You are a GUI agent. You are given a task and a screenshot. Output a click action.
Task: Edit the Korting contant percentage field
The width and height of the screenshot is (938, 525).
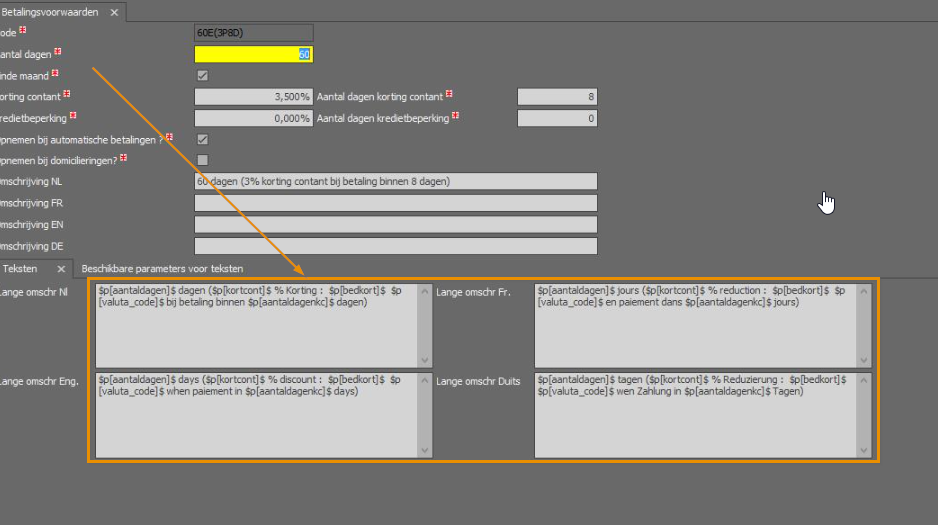click(253, 97)
